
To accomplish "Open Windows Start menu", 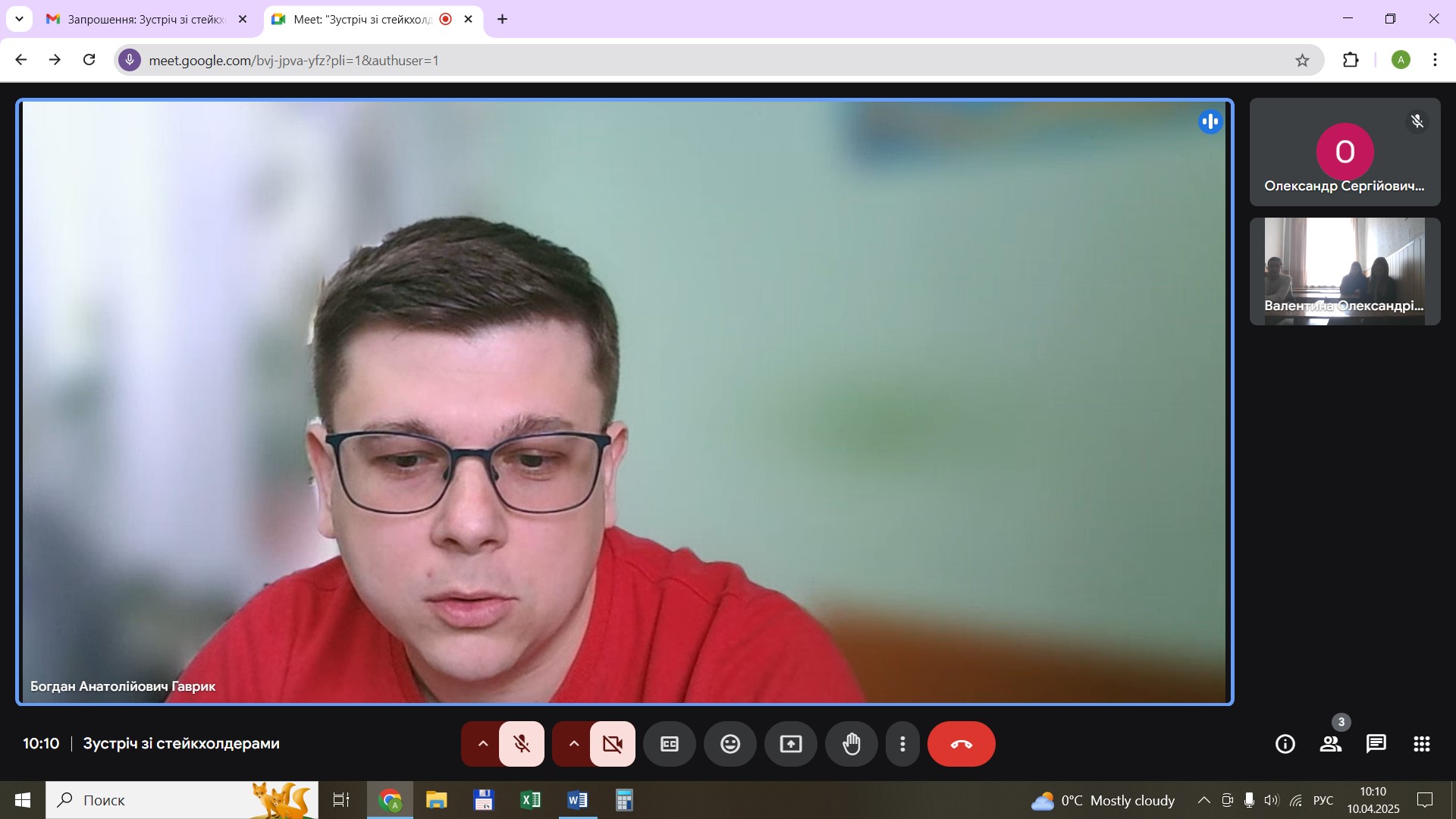I will (x=23, y=800).
